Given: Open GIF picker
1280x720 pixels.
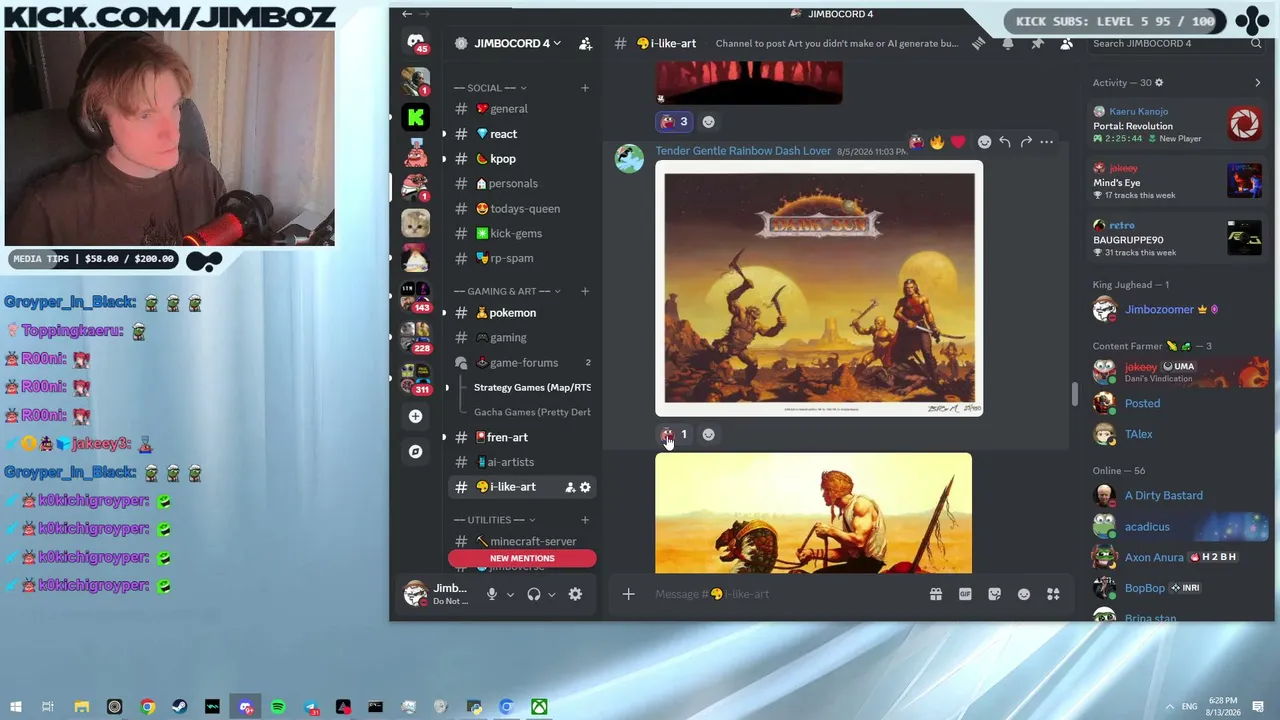Looking at the screenshot, I should coord(965,594).
